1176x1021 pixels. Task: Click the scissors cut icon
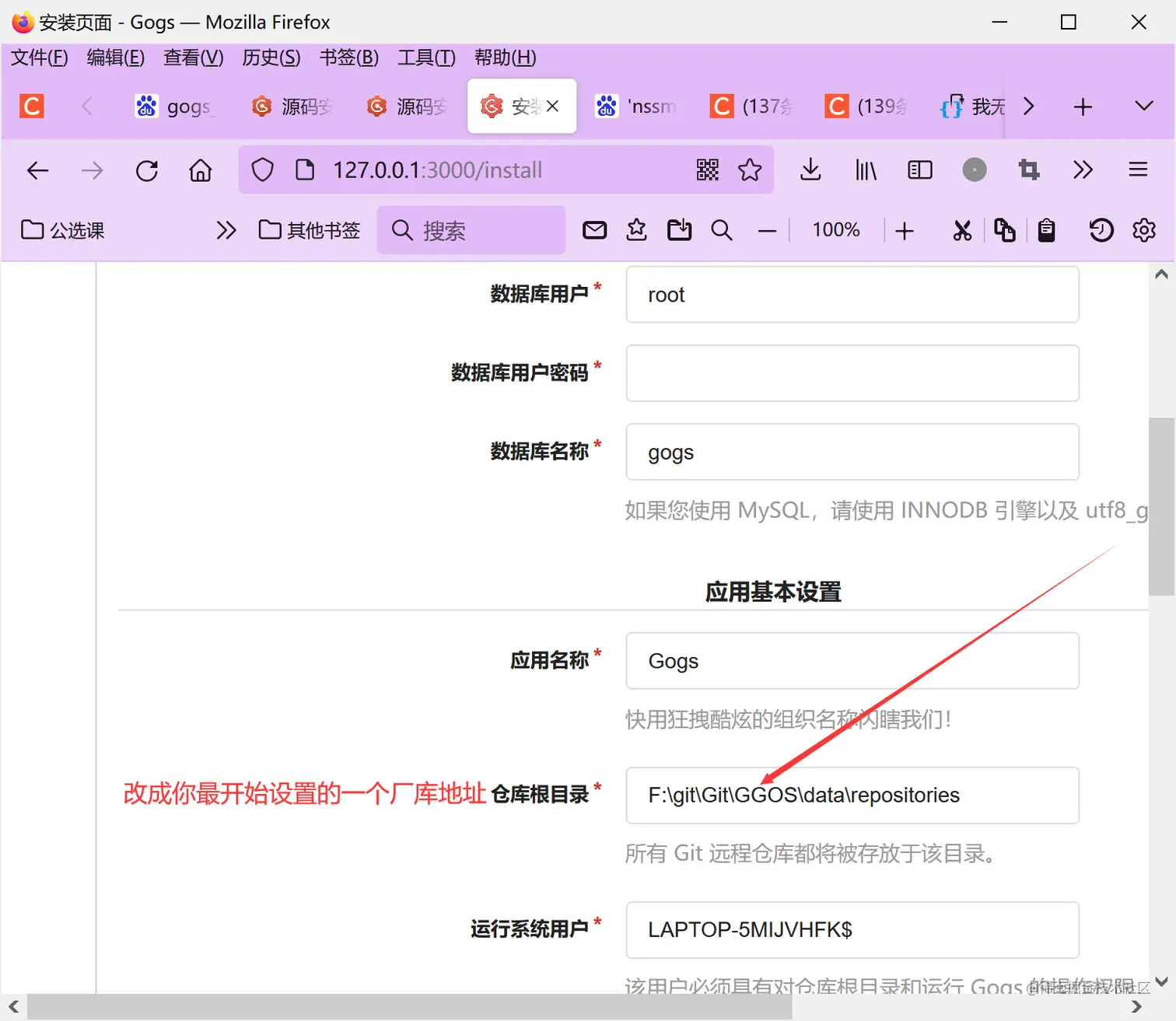962,230
